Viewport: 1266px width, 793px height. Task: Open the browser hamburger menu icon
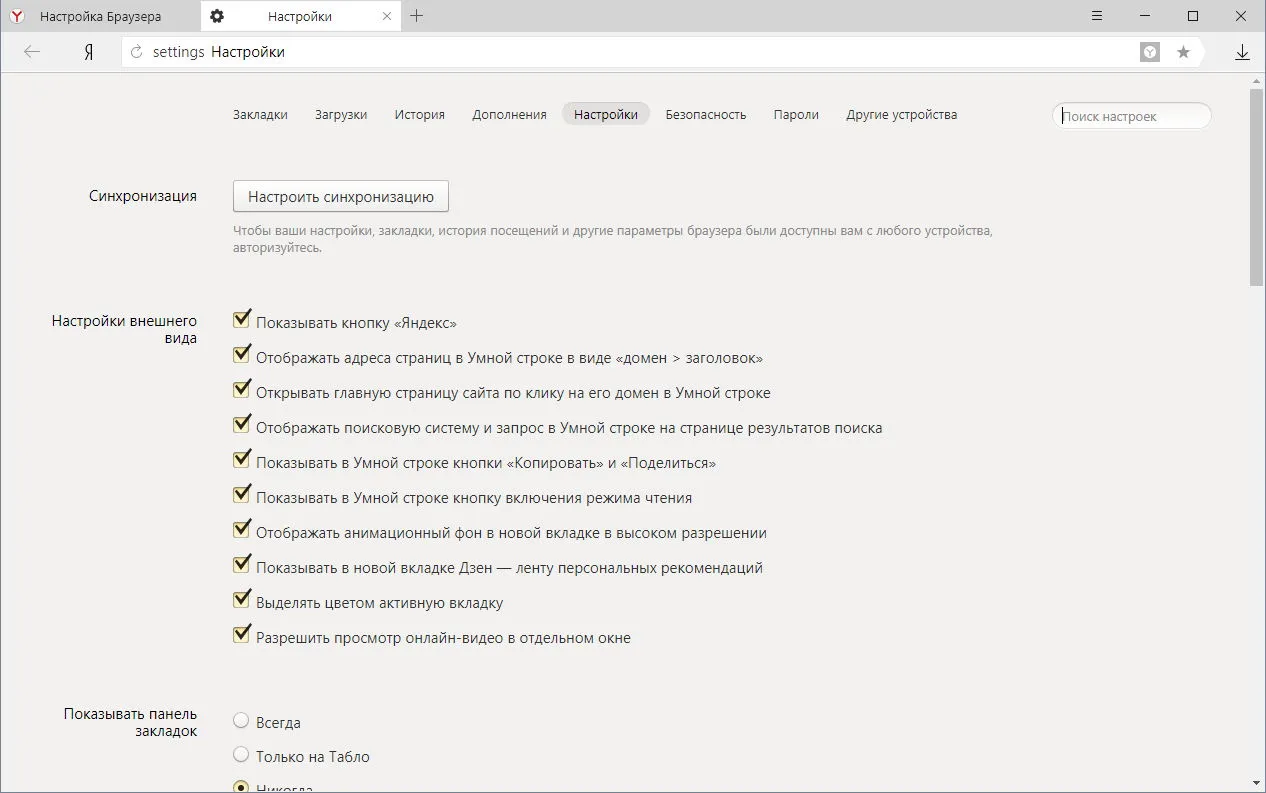click(1097, 16)
